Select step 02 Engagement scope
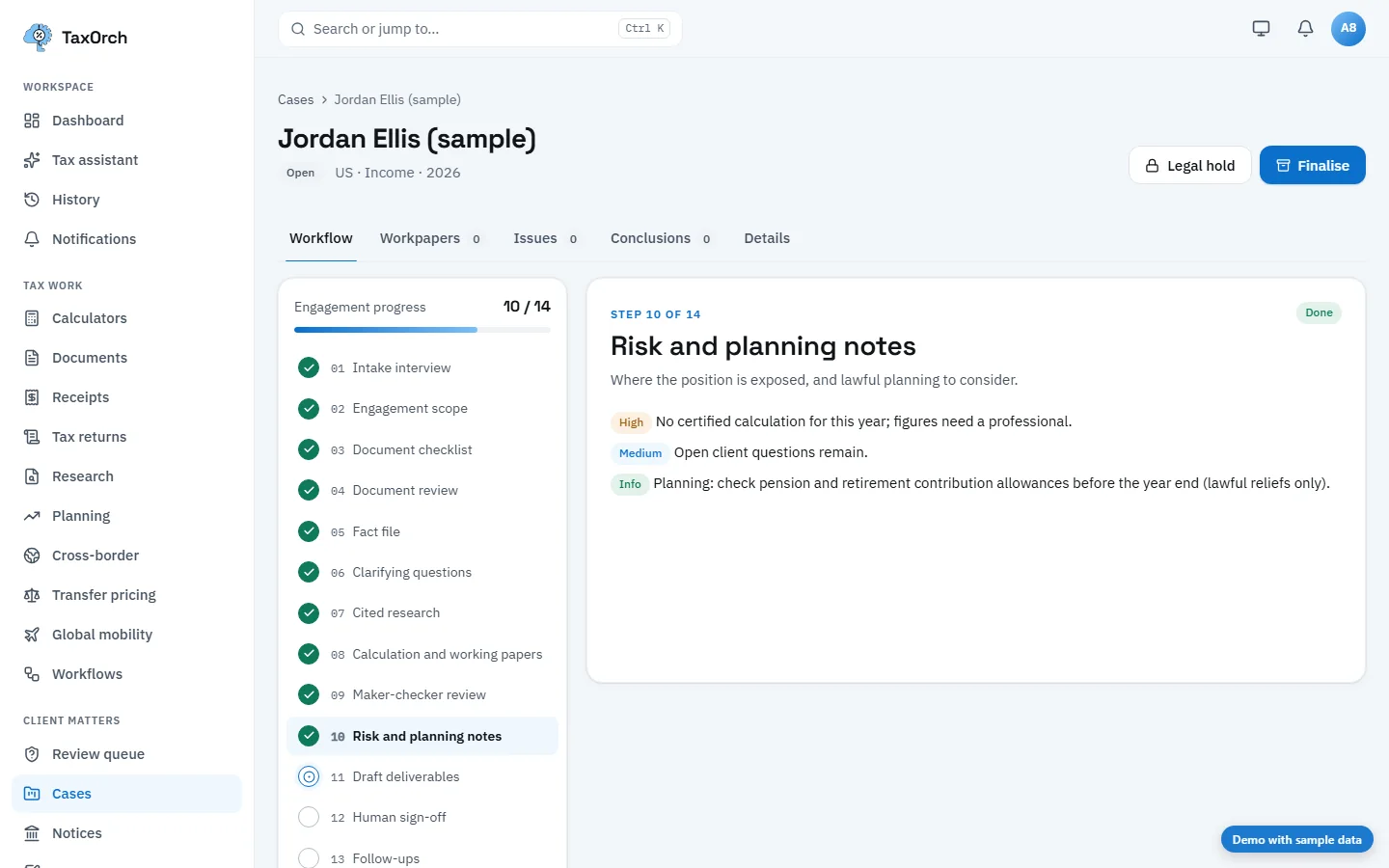 pyautogui.click(x=422, y=409)
